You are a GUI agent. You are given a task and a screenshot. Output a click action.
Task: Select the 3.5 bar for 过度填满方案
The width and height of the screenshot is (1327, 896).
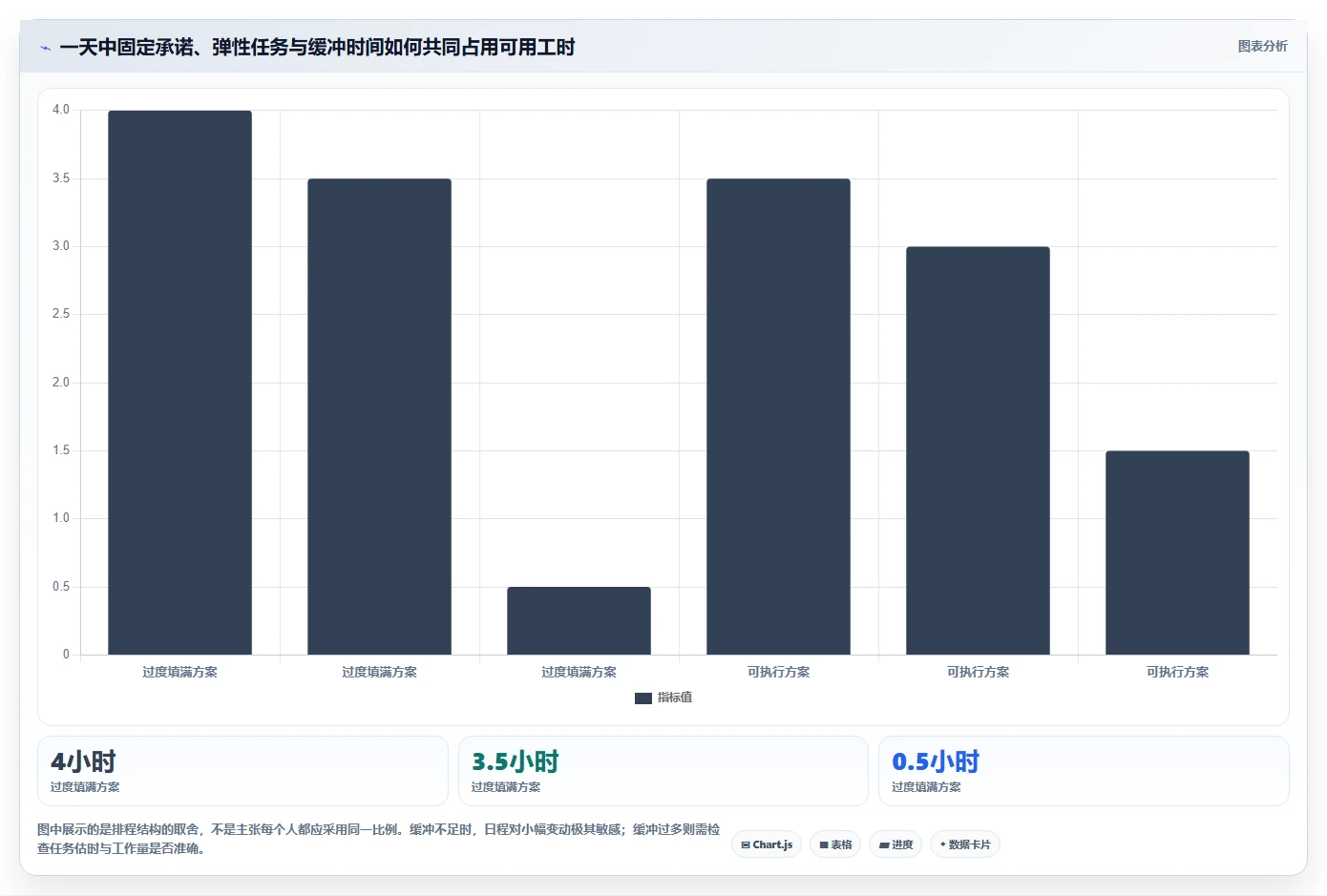click(x=379, y=417)
